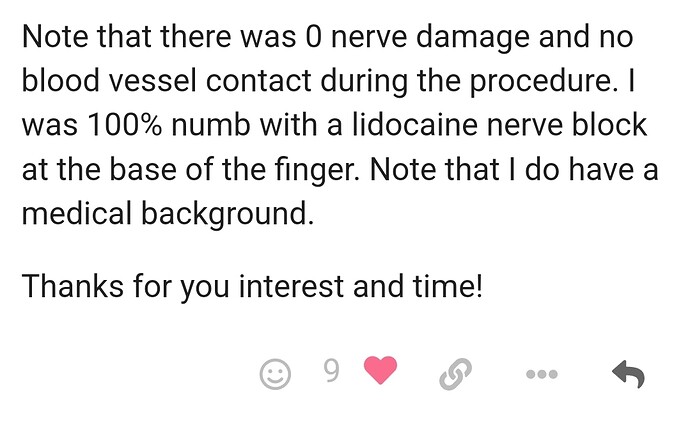
Task: Click the word 'time!' at the end
Action: (x=448, y=286)
